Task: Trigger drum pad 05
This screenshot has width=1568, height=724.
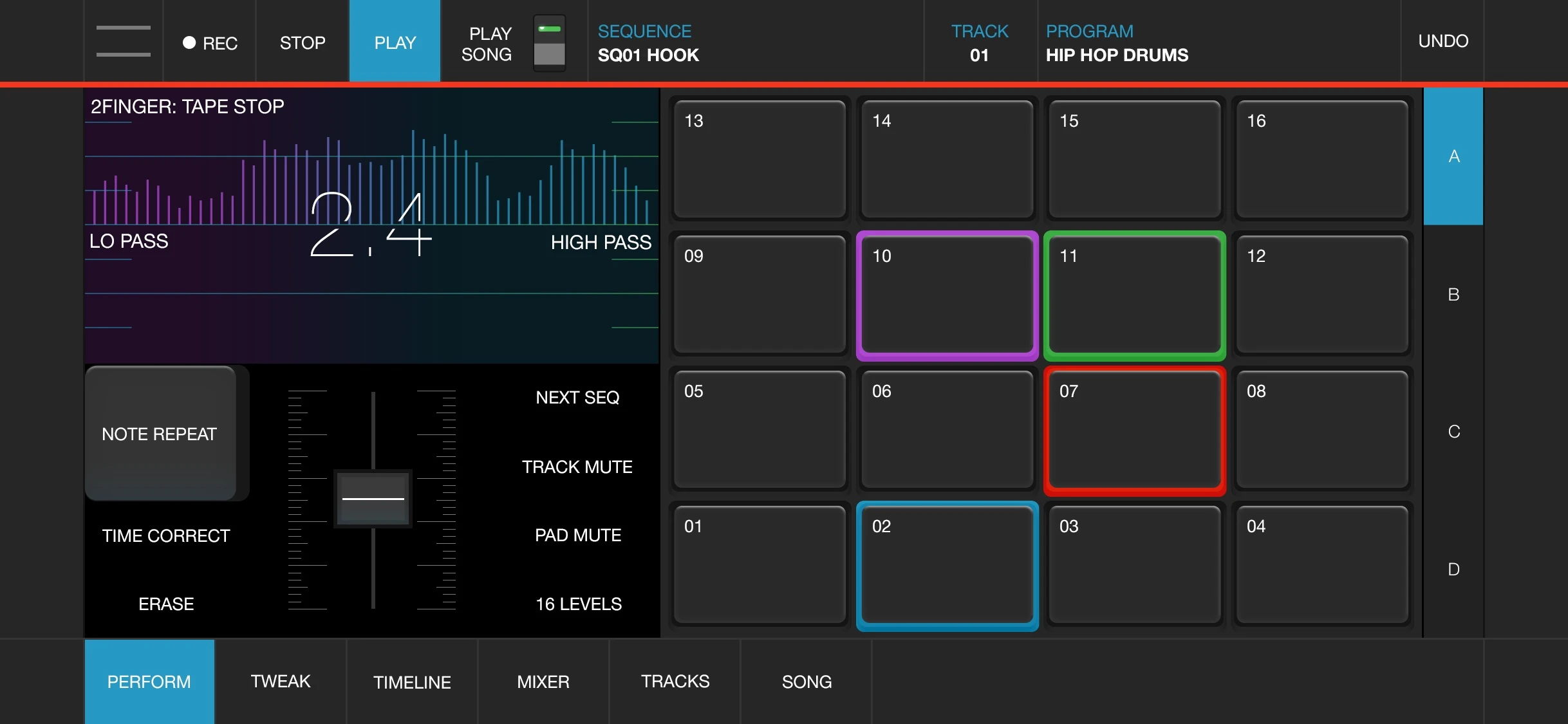Action: click(x=759, y=430)
